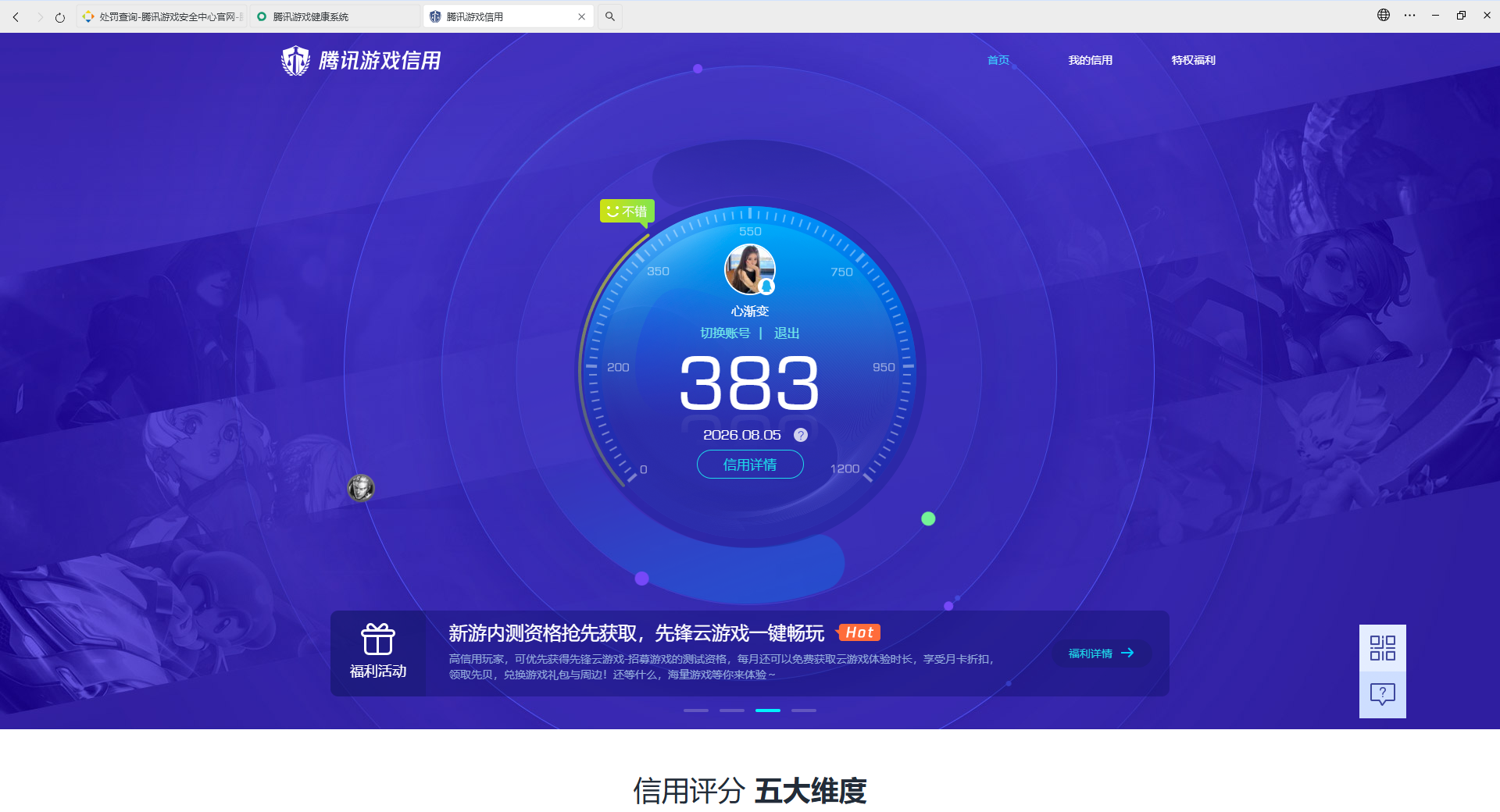Switch to the 处罚查询-腾讯游戏安全中心官网 tab
Screen dimensions: 1500x812
(x=162, y=16)
